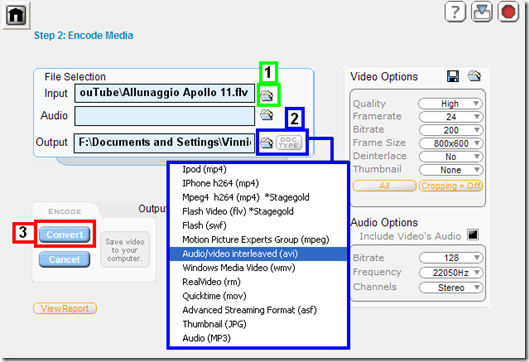529x362 pixels.
Task: Open the Thumbnail dropdown showing None
Action: 451,170
